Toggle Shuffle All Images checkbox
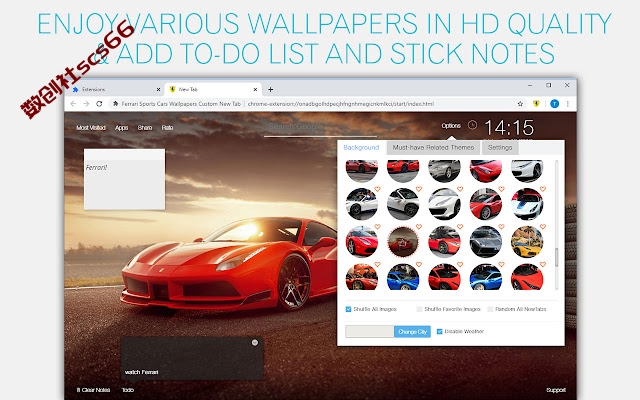 coord(348,309)
